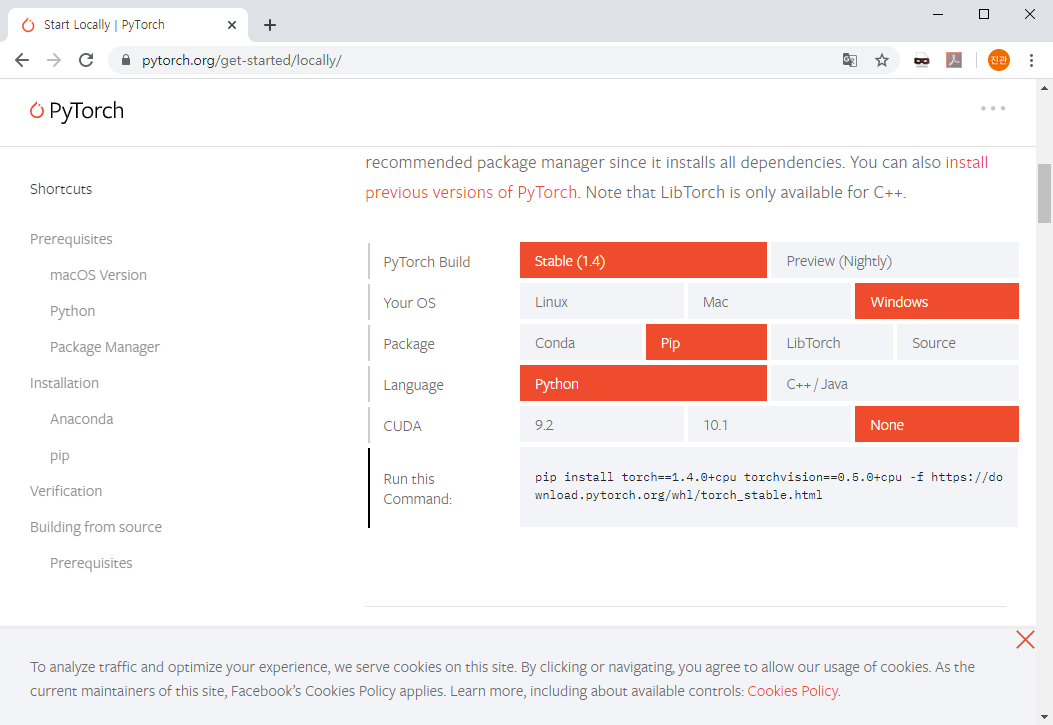Viewport: 1053px width, 725px height.
Task: Select Conda package option
Action: tap(580, 343)
